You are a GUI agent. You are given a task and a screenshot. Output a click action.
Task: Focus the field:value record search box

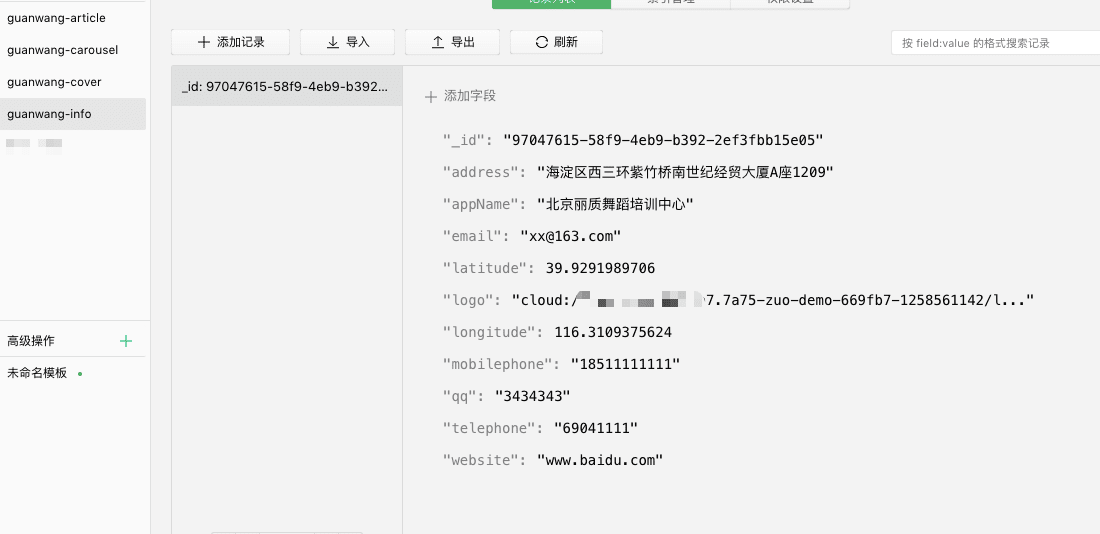(x=995, y=43)
